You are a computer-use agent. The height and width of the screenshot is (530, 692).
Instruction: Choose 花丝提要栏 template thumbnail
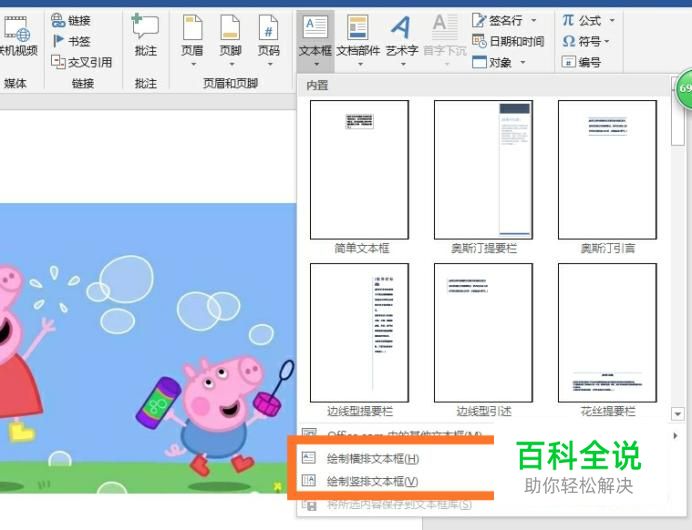pos(607,333)
